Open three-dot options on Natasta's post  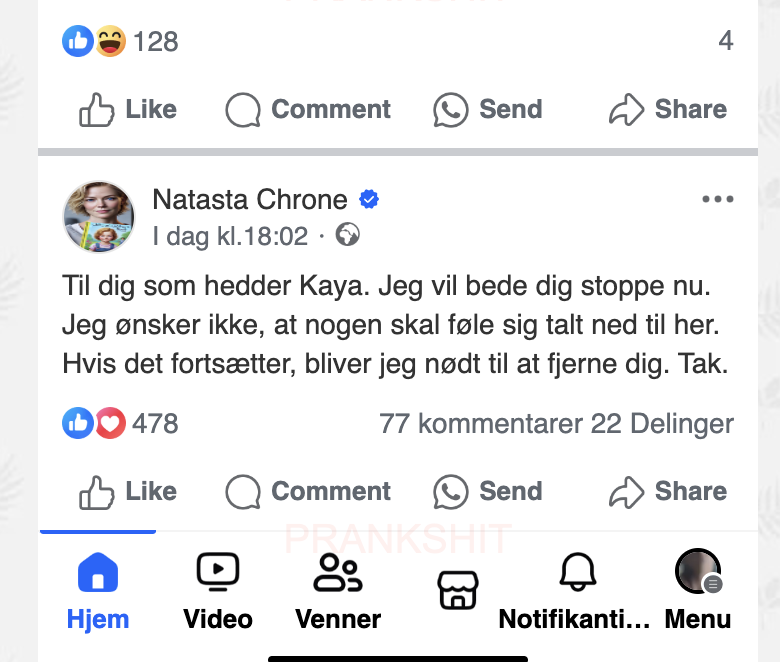[717, 199]
